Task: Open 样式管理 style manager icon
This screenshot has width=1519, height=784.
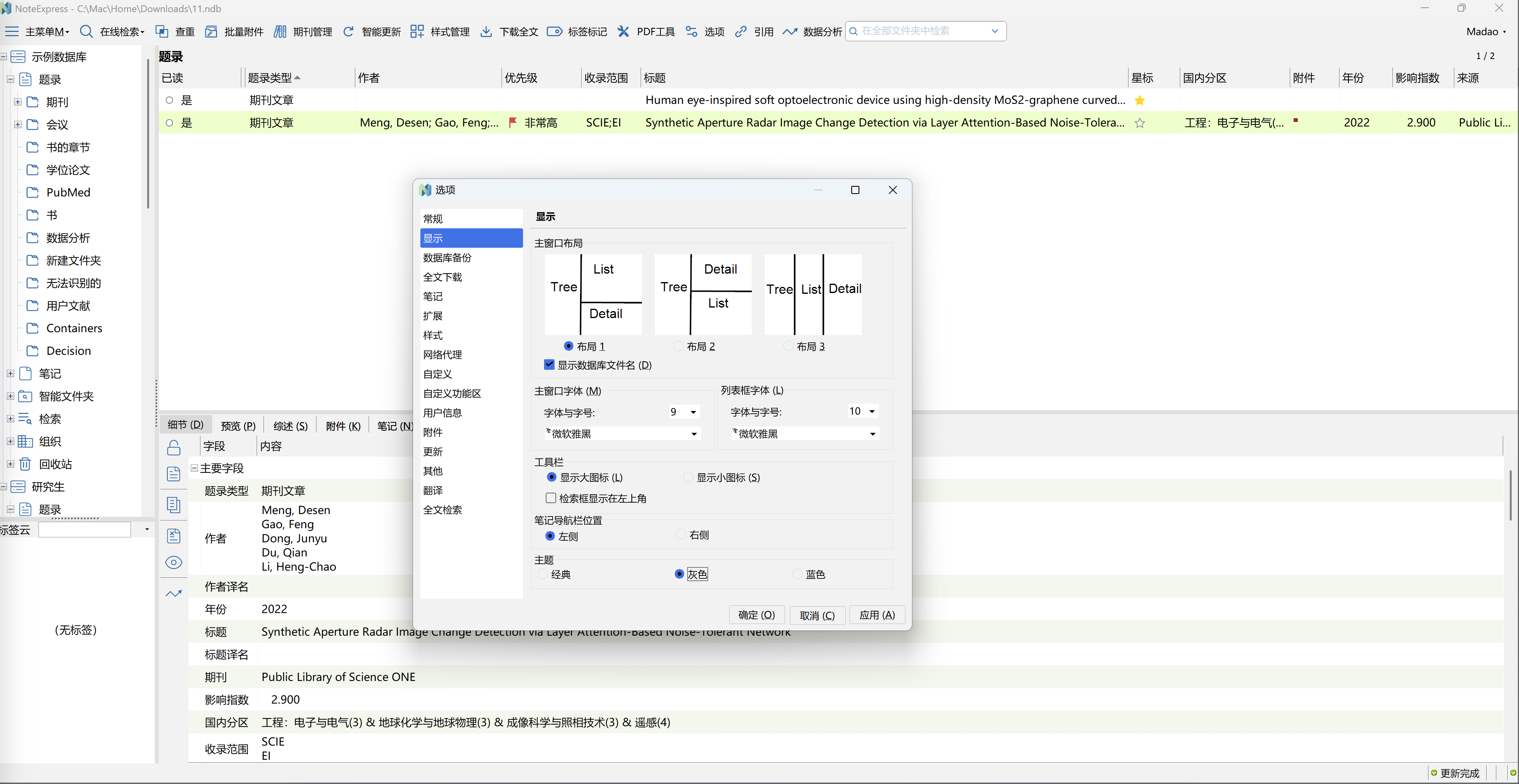Action: [x=417, y=31]
